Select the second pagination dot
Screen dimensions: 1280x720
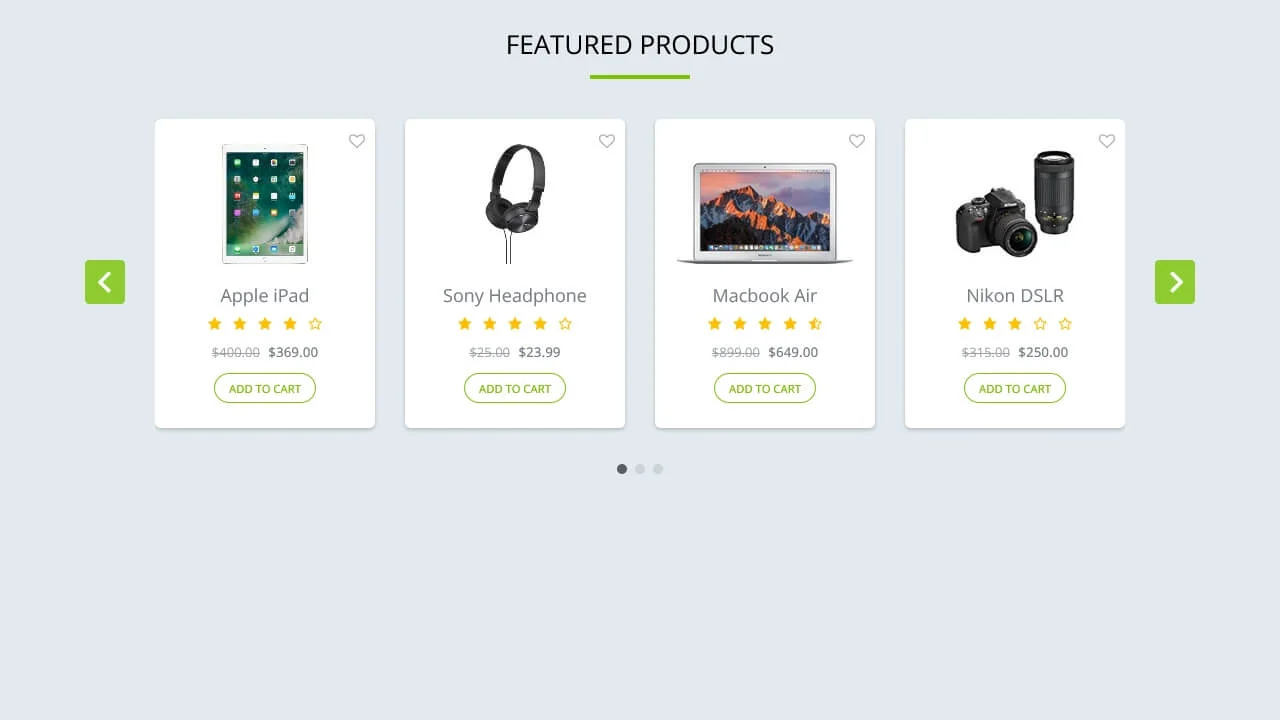pos(640,468)
